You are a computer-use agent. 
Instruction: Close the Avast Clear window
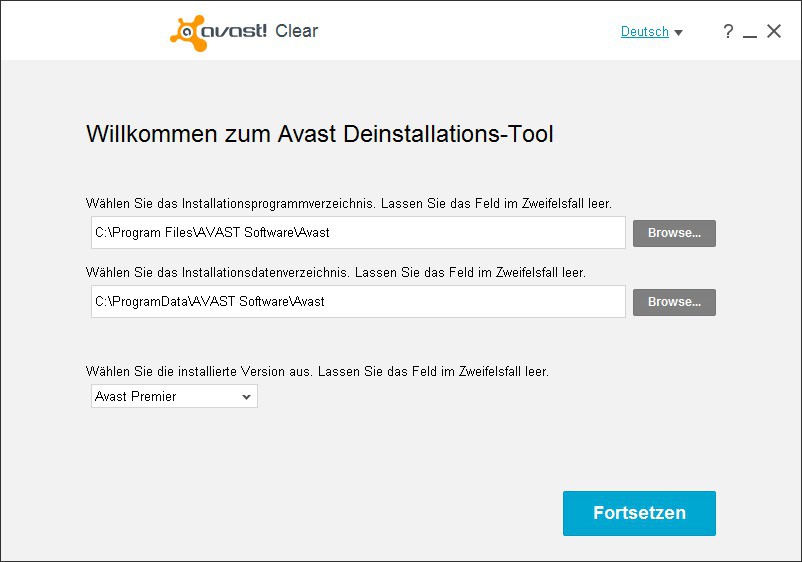pos(774,32)
